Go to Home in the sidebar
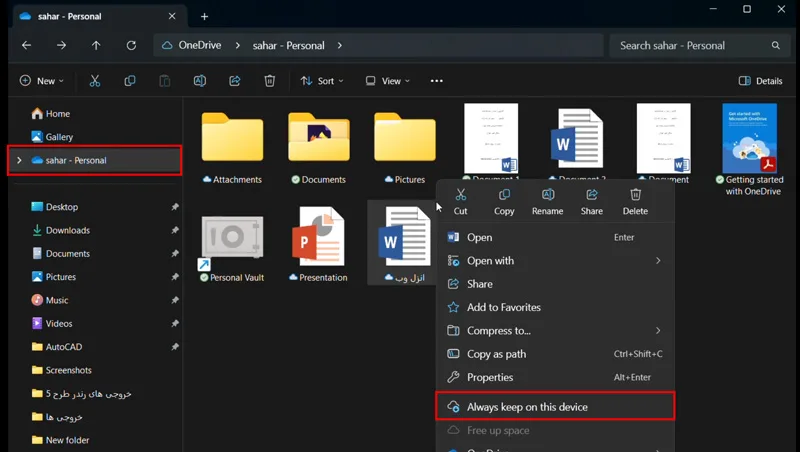800x452 pixels. (51, 114)
